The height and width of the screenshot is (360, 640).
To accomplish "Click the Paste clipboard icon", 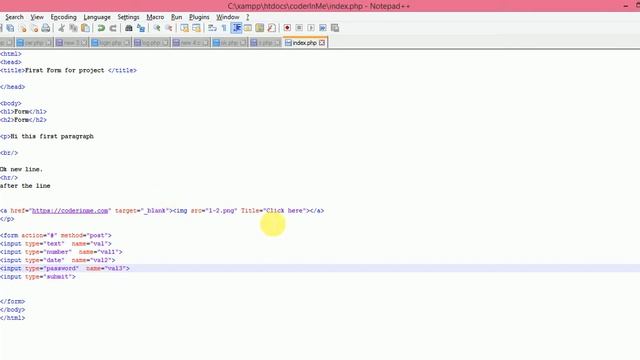I will pos(85,28).
